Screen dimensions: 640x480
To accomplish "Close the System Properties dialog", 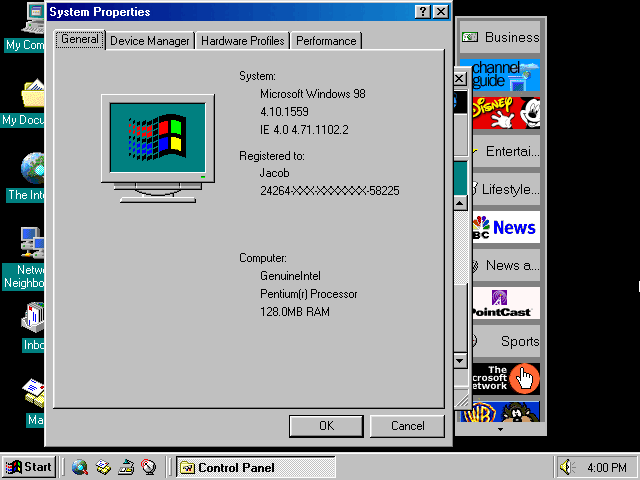I will pyautogui.click(x=441, y=11).
